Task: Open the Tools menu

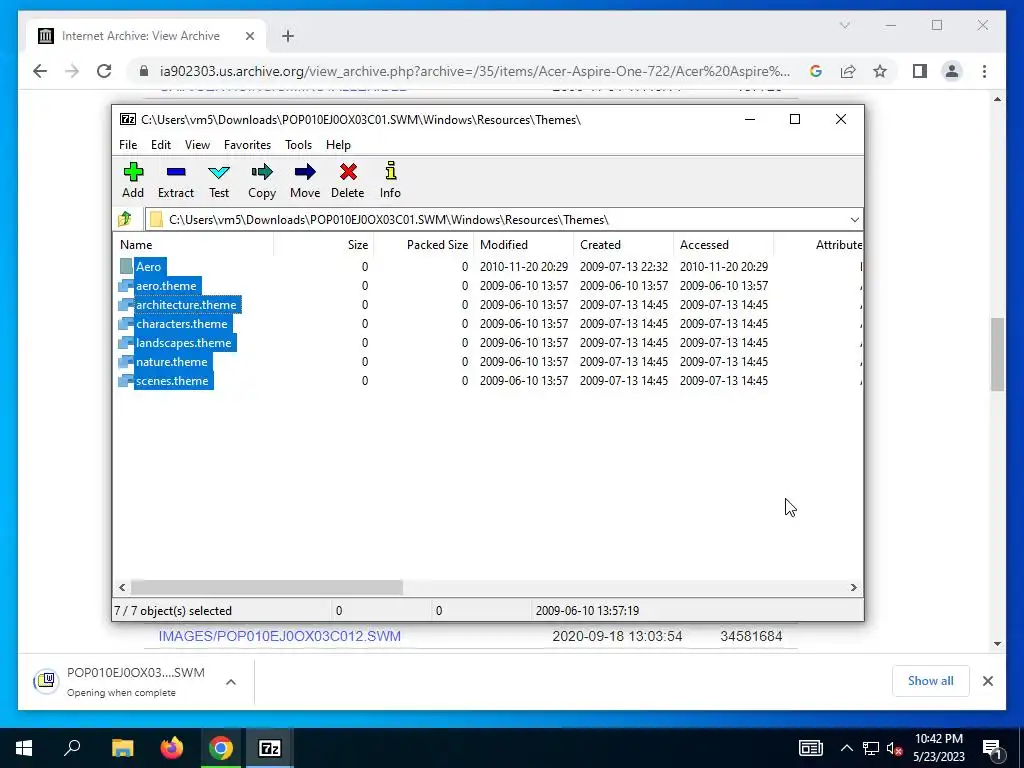Action: 298,145
